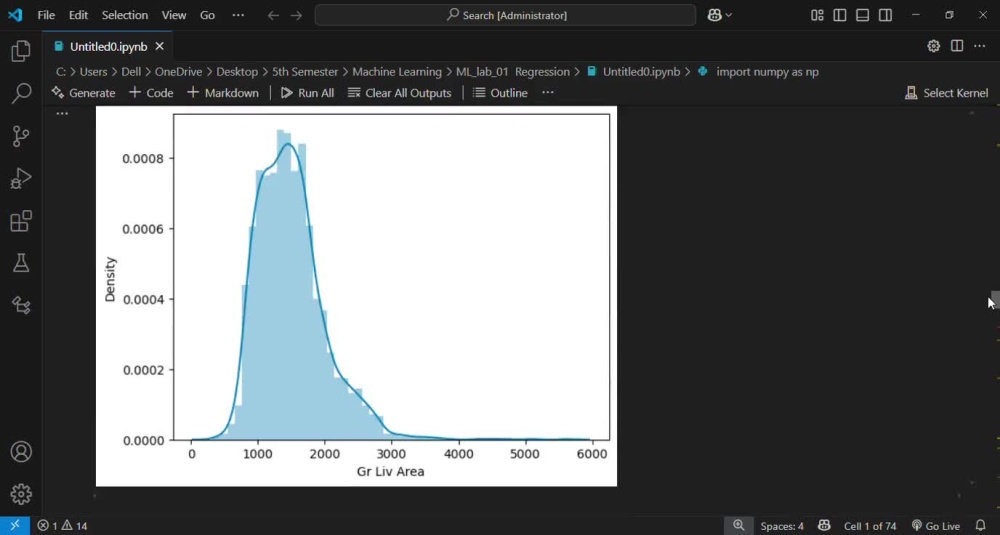Open the notifications bell
The width and height of the screenshot is (1000, 535).
coord(981,525)
